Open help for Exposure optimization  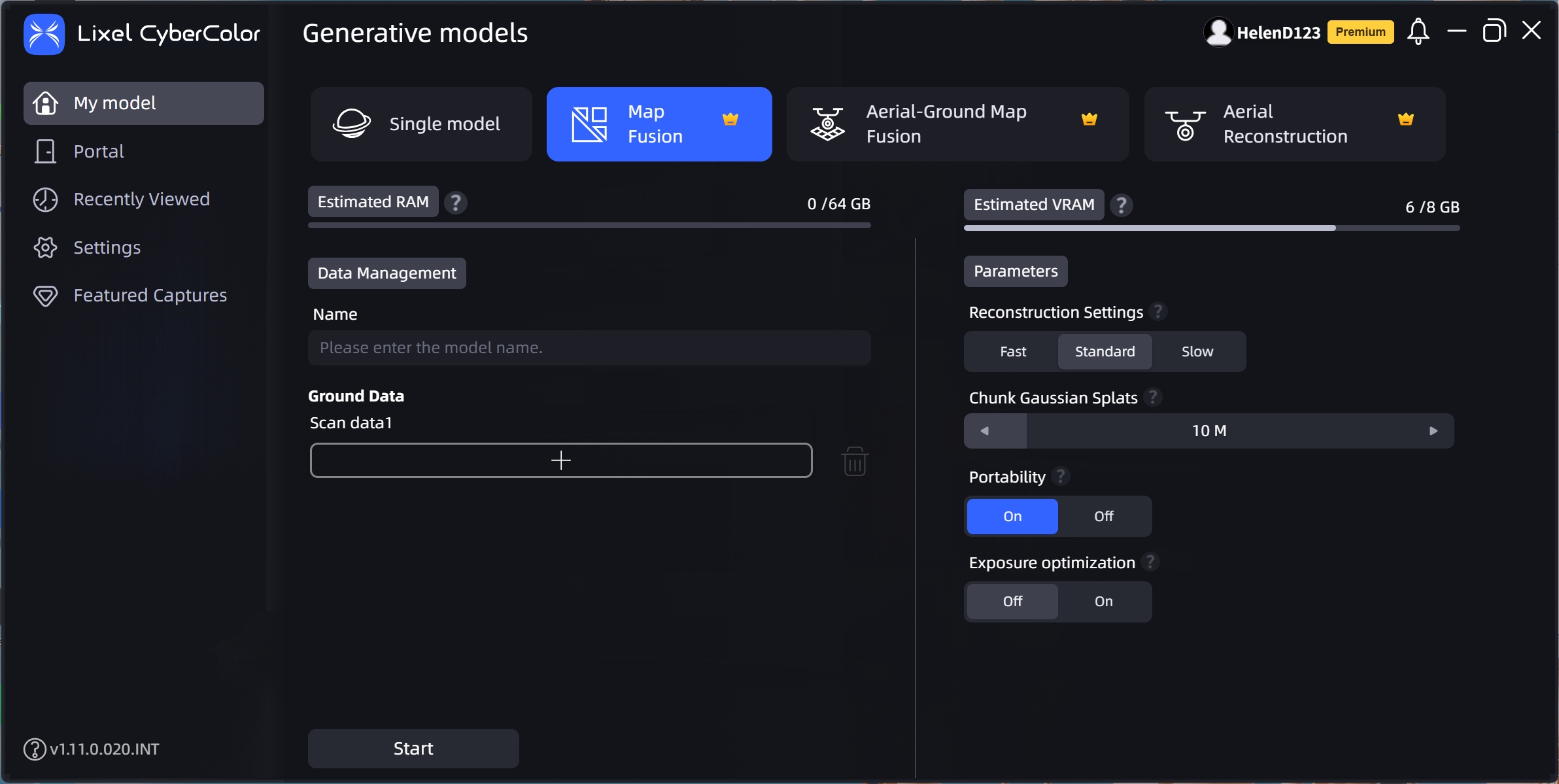(1150, 562)
